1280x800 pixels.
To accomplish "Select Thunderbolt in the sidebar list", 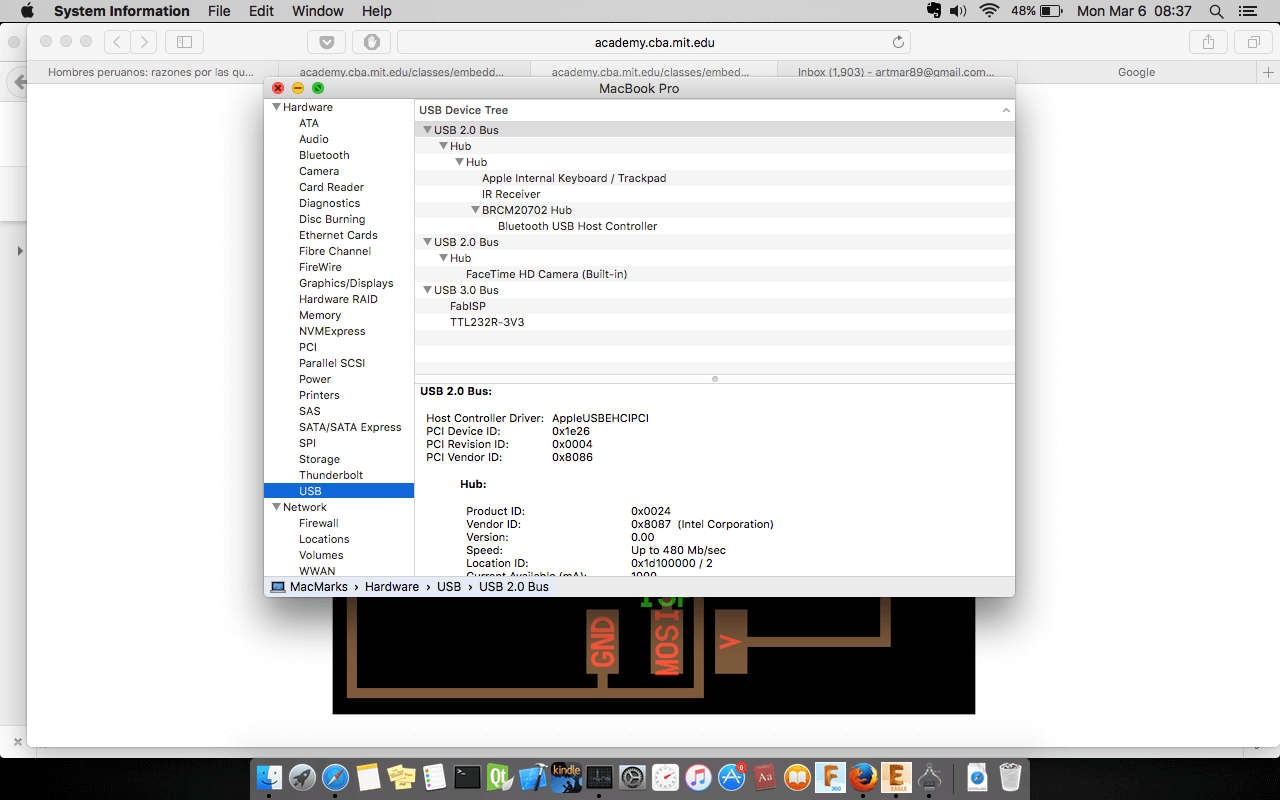I will pos(331,475).
